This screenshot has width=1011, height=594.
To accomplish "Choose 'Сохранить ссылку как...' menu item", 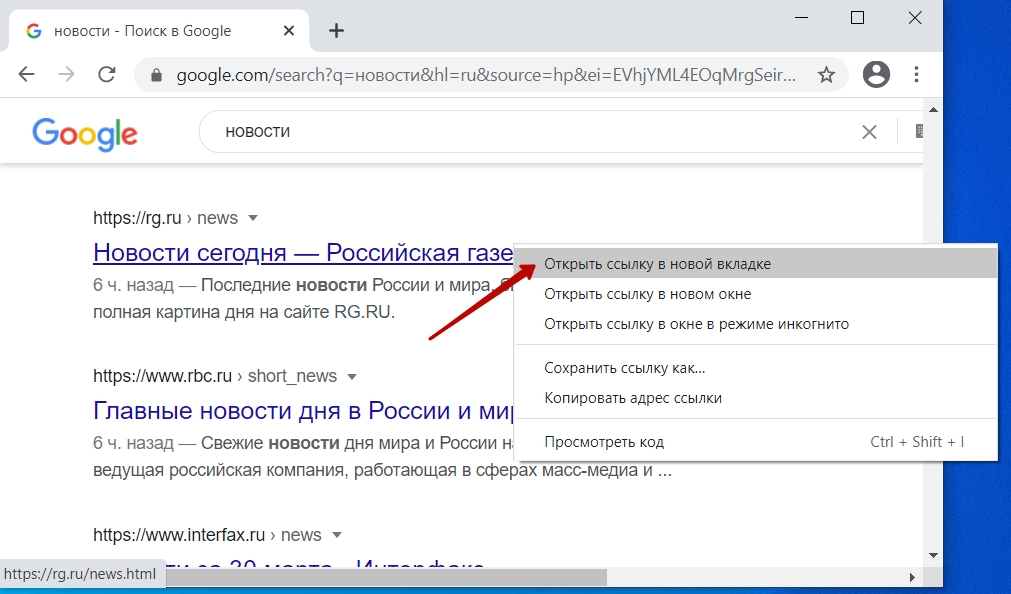I will pyautogui.click(x=756, y=368).
